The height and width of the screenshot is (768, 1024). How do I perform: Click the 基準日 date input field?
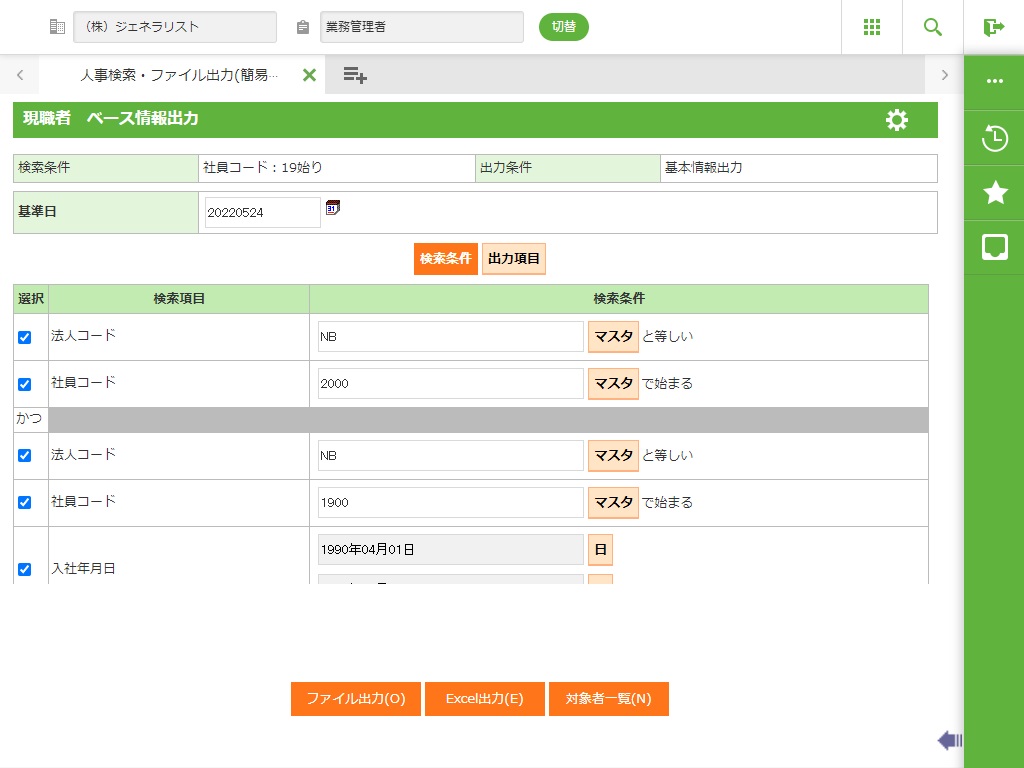pos(262,212)
